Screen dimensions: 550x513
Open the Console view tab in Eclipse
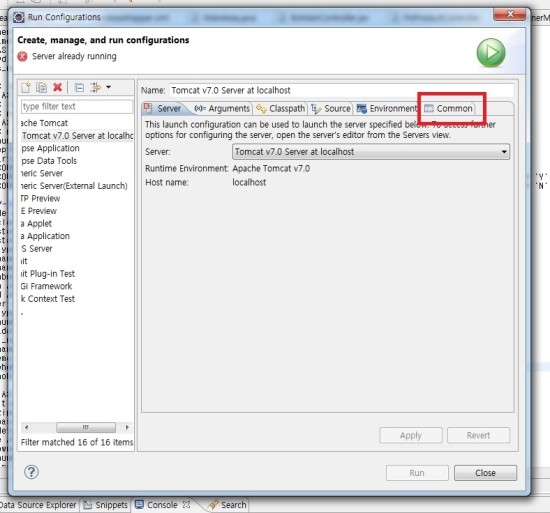(x=156, y=505)
